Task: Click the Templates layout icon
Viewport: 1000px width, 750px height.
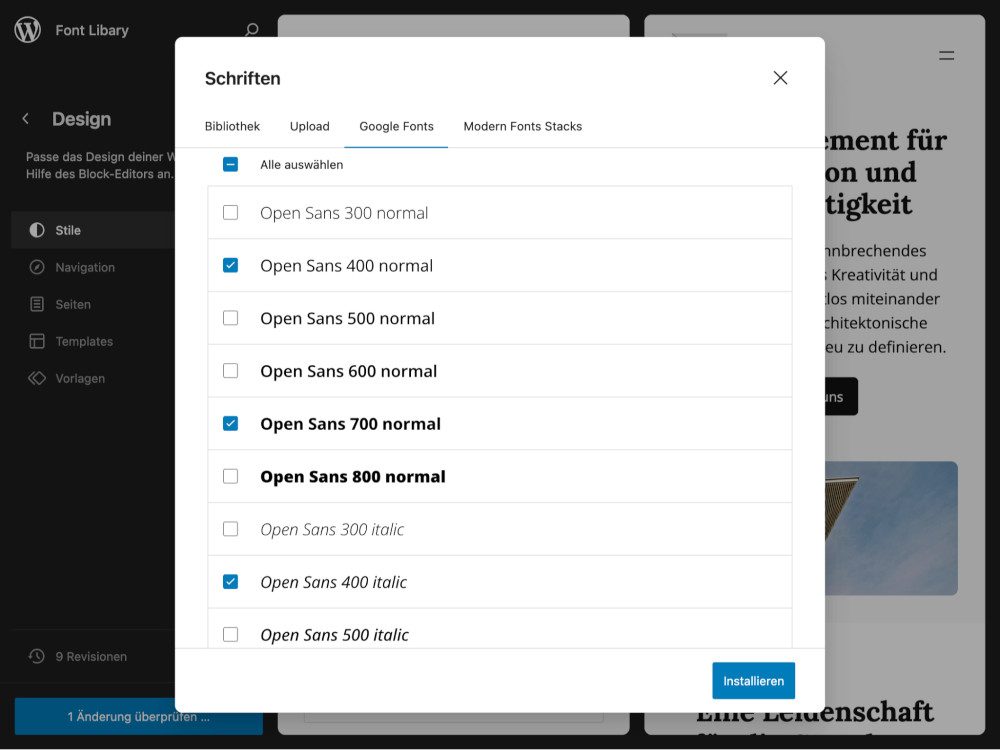Action: click(x=37, y=341)
